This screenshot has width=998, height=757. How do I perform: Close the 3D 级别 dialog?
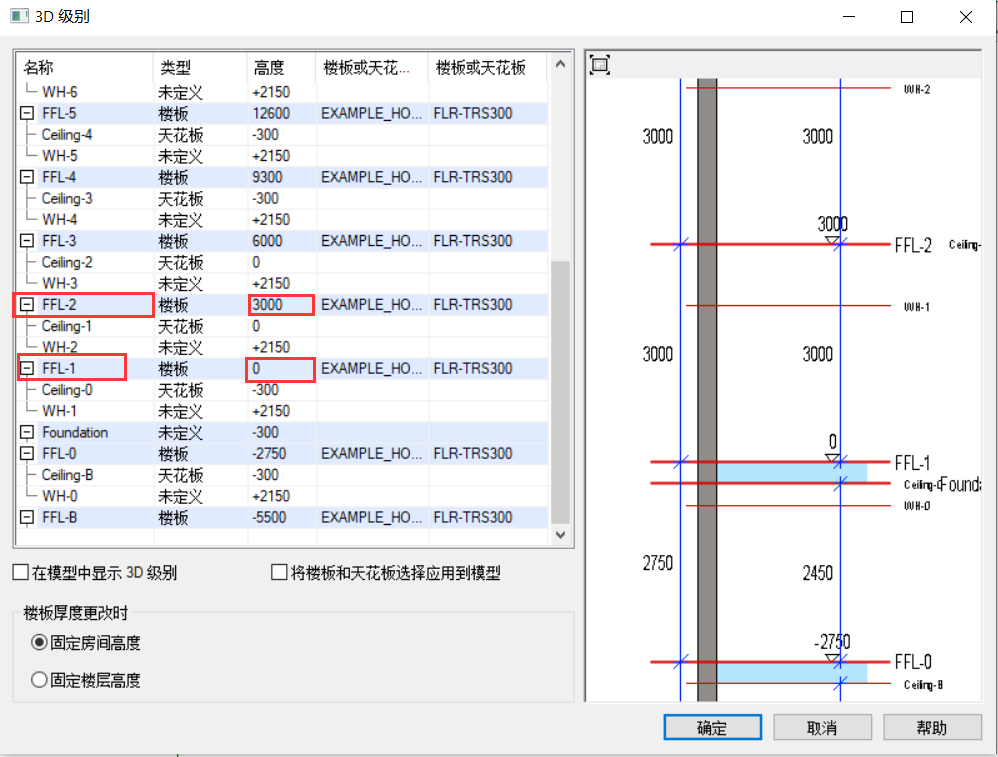(x=966, y=17)
